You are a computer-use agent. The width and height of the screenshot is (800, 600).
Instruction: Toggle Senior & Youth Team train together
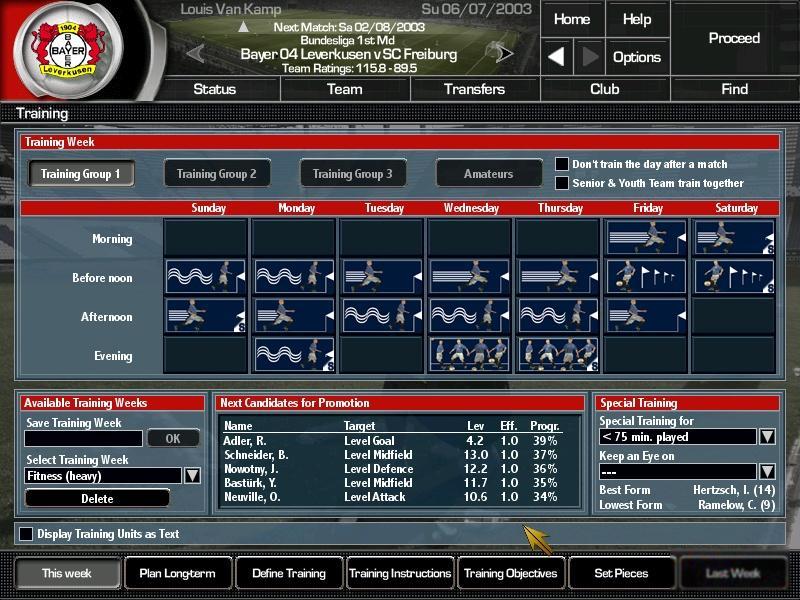pos(562,183)
